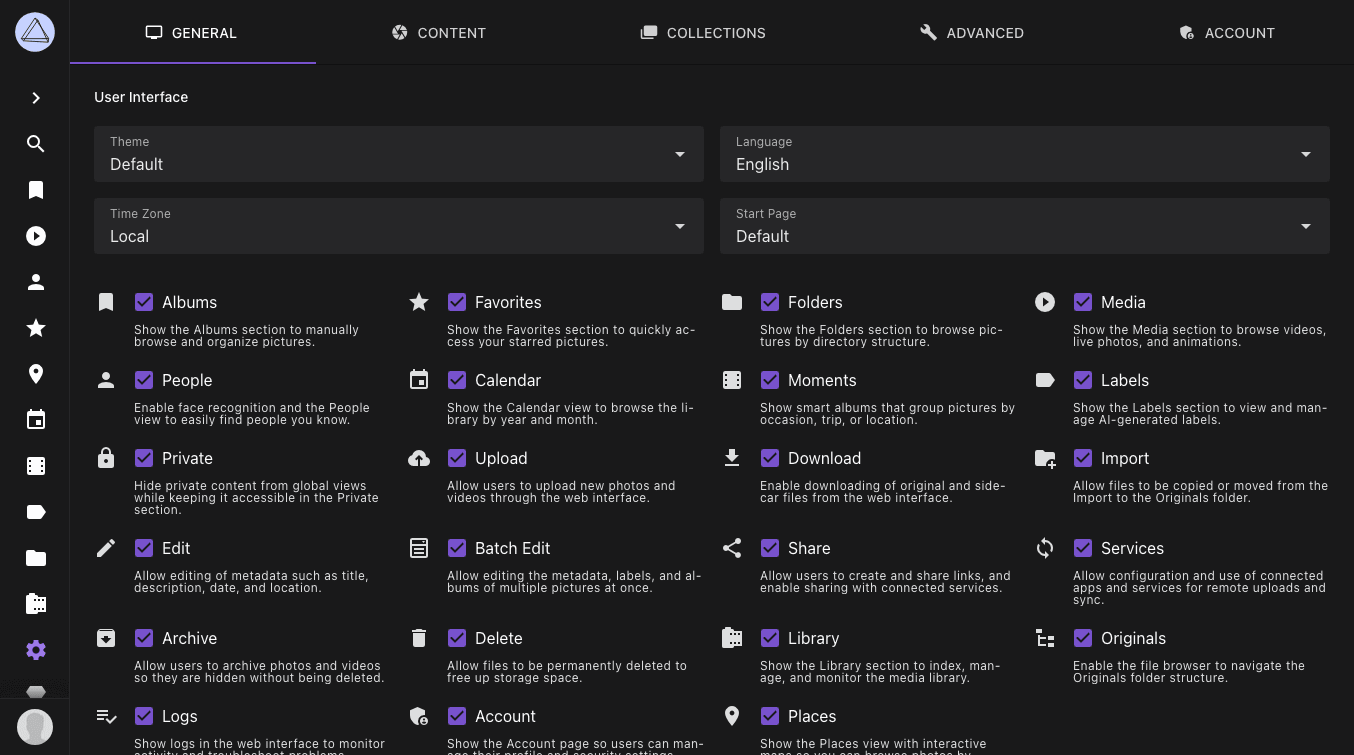Open Search from the sidebar magnifier icon
The image size is (1354, 755).
point(36,144)
